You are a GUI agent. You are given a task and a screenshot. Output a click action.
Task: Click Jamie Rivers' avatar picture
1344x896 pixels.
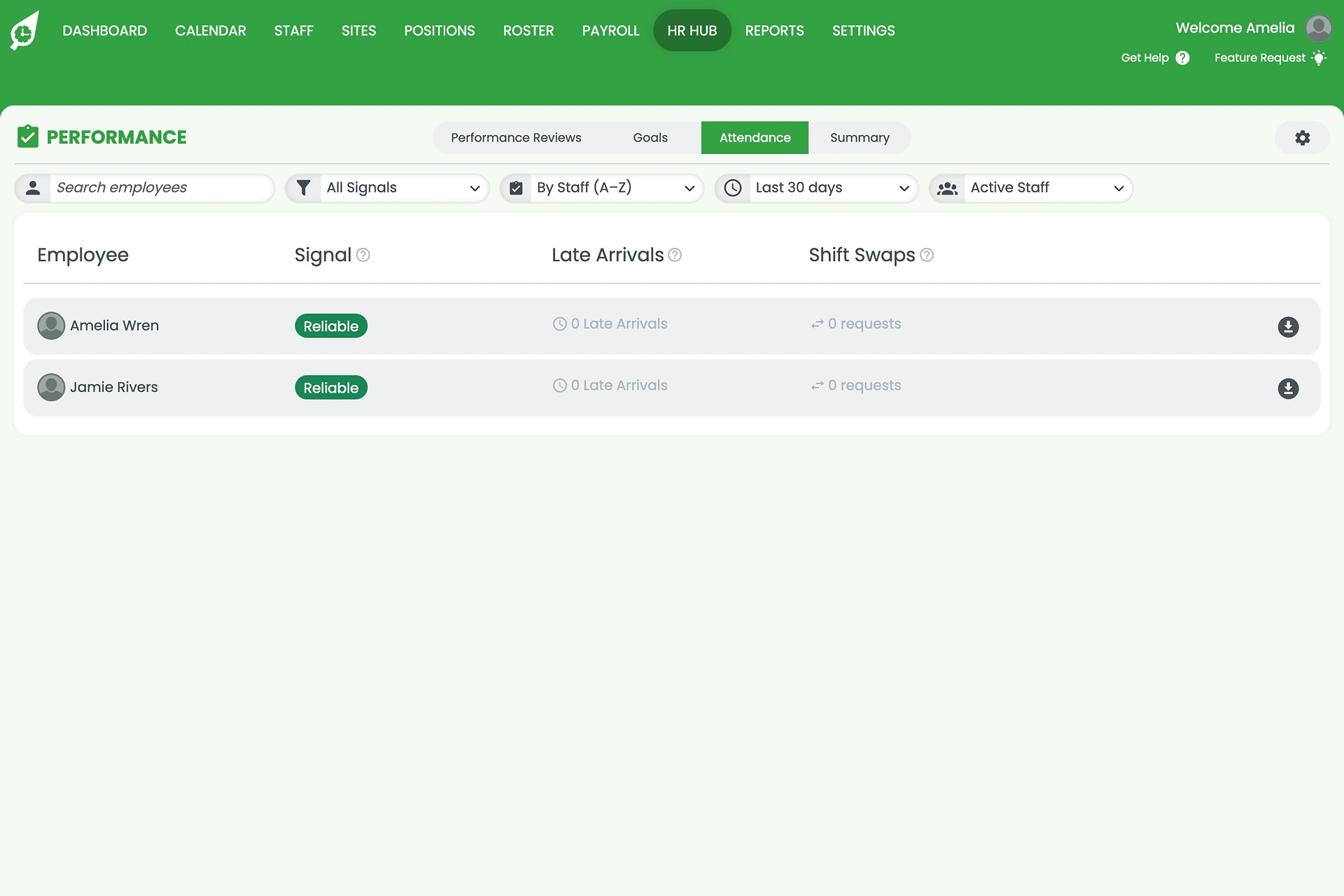51,387
